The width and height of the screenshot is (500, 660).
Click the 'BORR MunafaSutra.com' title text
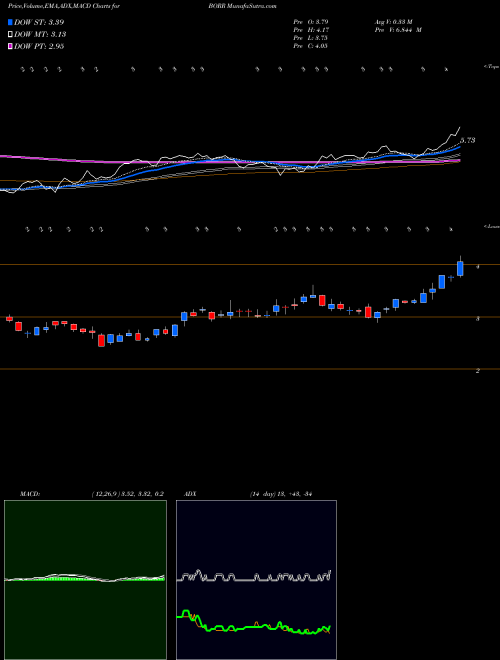click(x=242, y=6)
